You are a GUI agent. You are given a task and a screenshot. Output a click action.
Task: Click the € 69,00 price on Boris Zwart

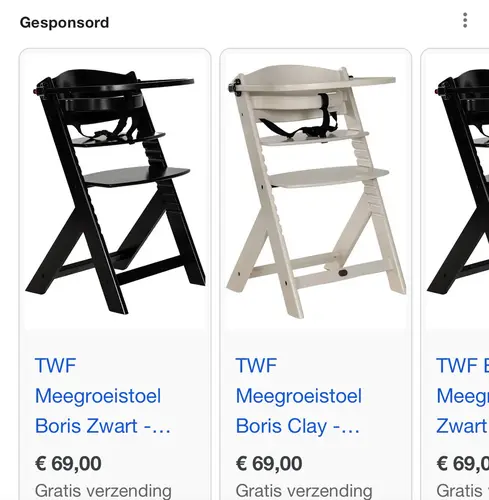point(68,463)
